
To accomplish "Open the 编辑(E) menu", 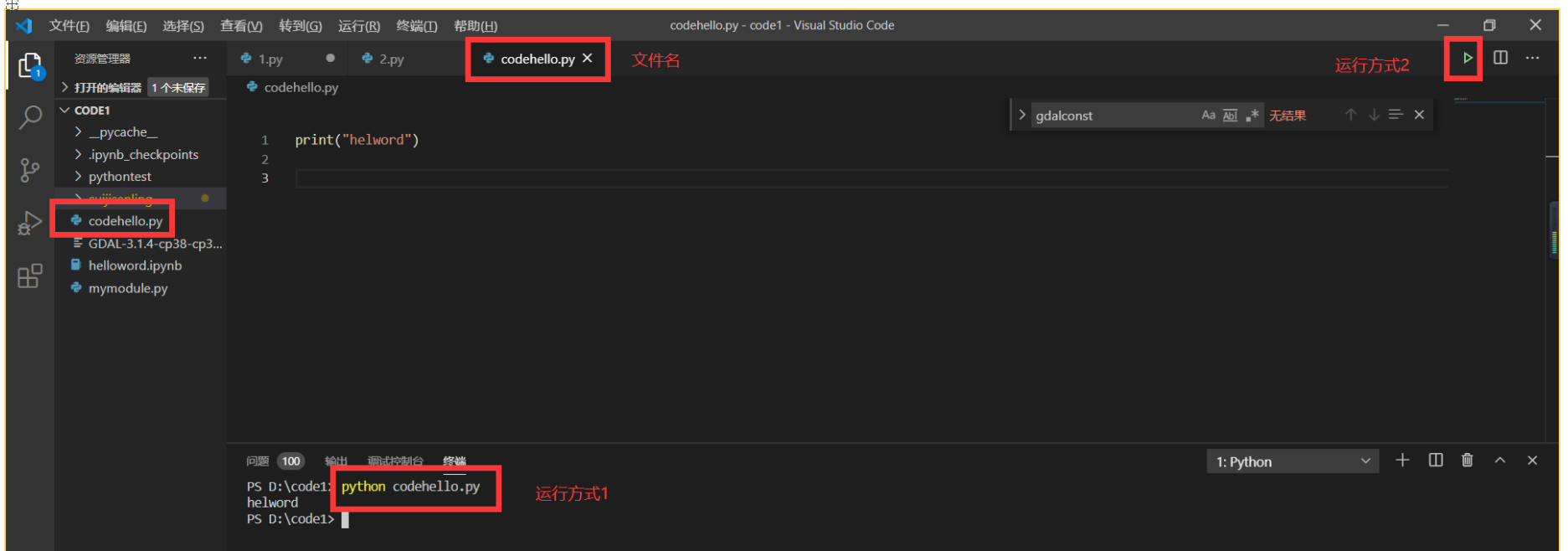I will tap(126, 26).
